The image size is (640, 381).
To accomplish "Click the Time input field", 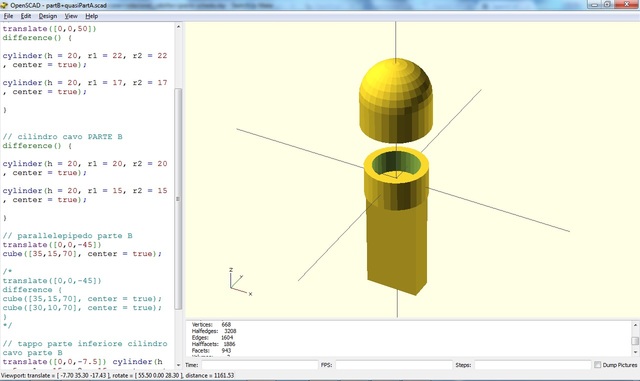I will tap(260, 365).
